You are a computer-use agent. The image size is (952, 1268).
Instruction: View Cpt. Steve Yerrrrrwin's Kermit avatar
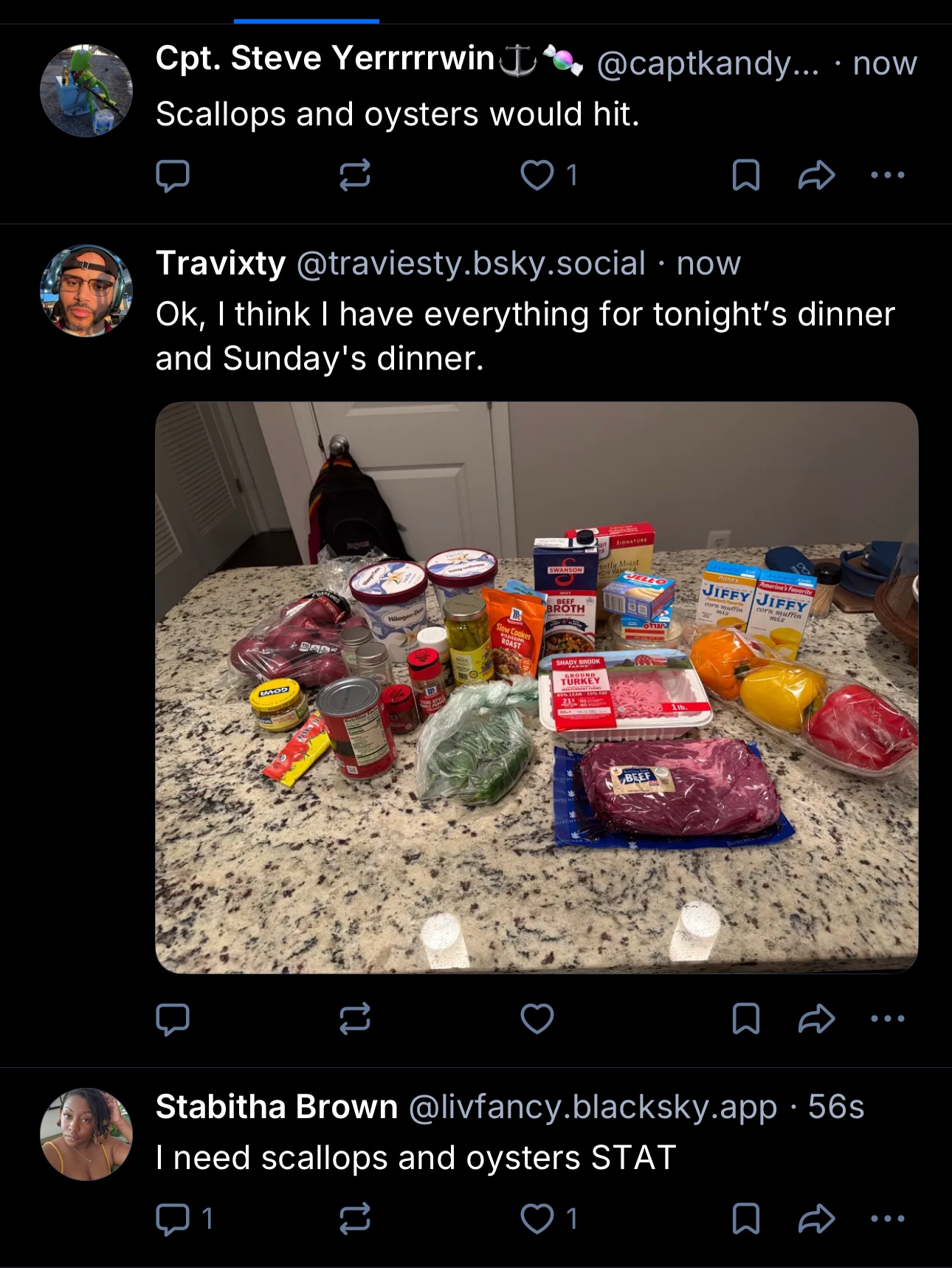86,91
